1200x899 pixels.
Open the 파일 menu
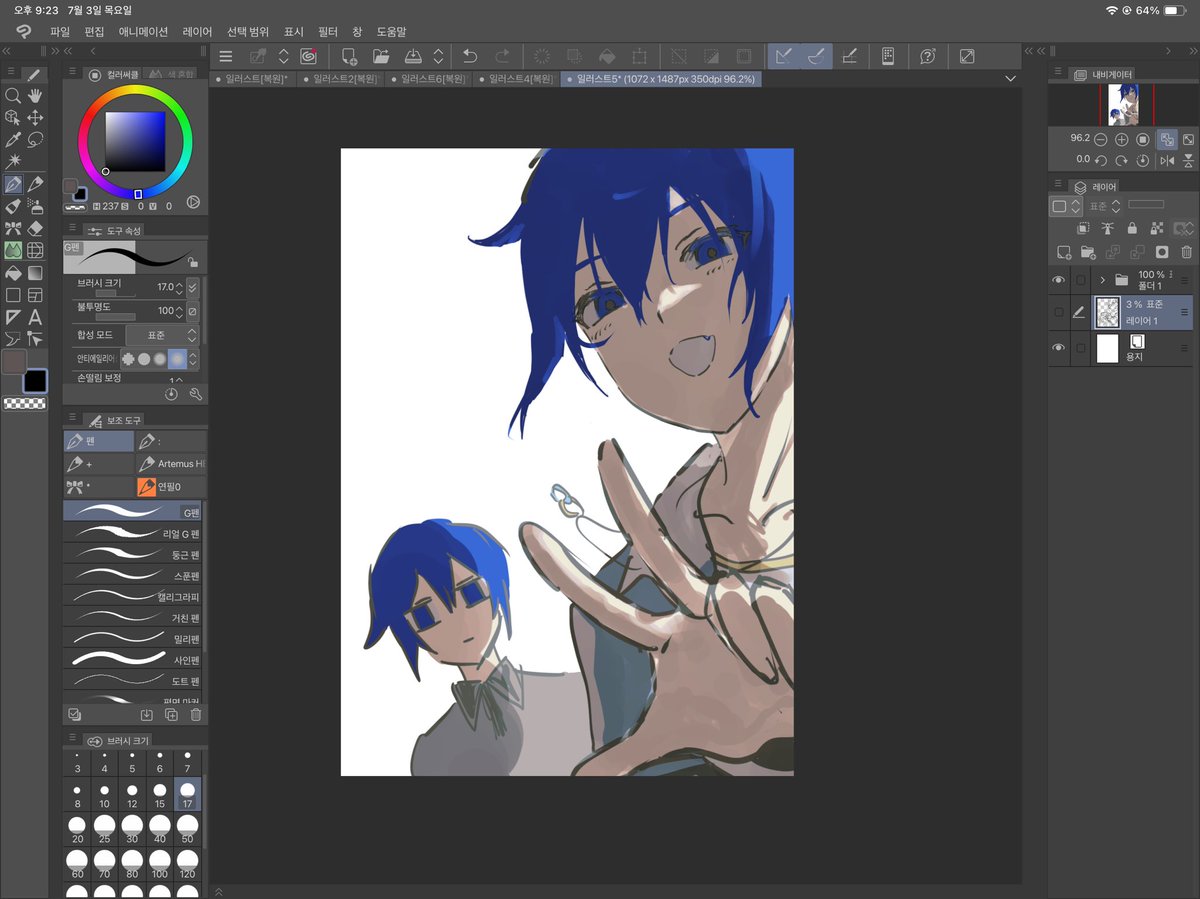point(60,32)
